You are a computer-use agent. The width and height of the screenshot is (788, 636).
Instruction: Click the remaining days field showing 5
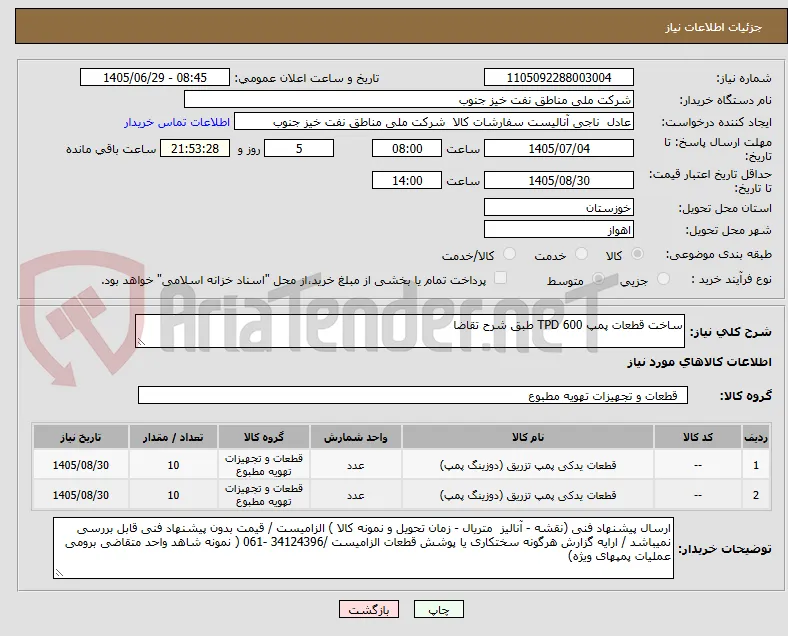[299, 148]
